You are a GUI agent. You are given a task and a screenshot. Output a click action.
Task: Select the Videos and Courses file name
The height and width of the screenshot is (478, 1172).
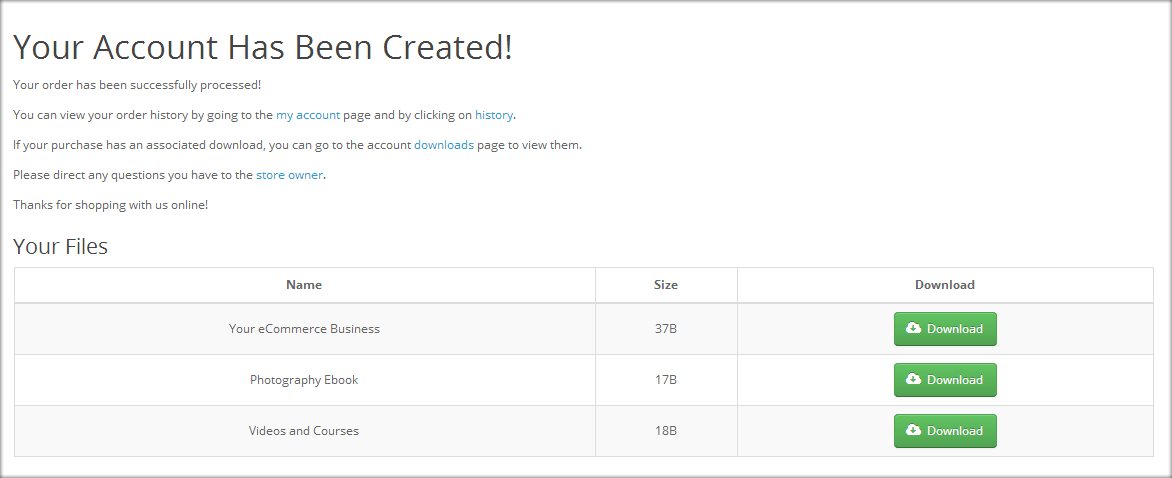tap(304, 430)
